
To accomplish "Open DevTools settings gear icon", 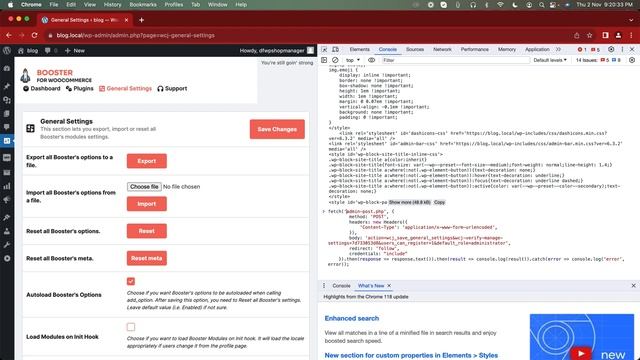I will click(x=611, y=49).
